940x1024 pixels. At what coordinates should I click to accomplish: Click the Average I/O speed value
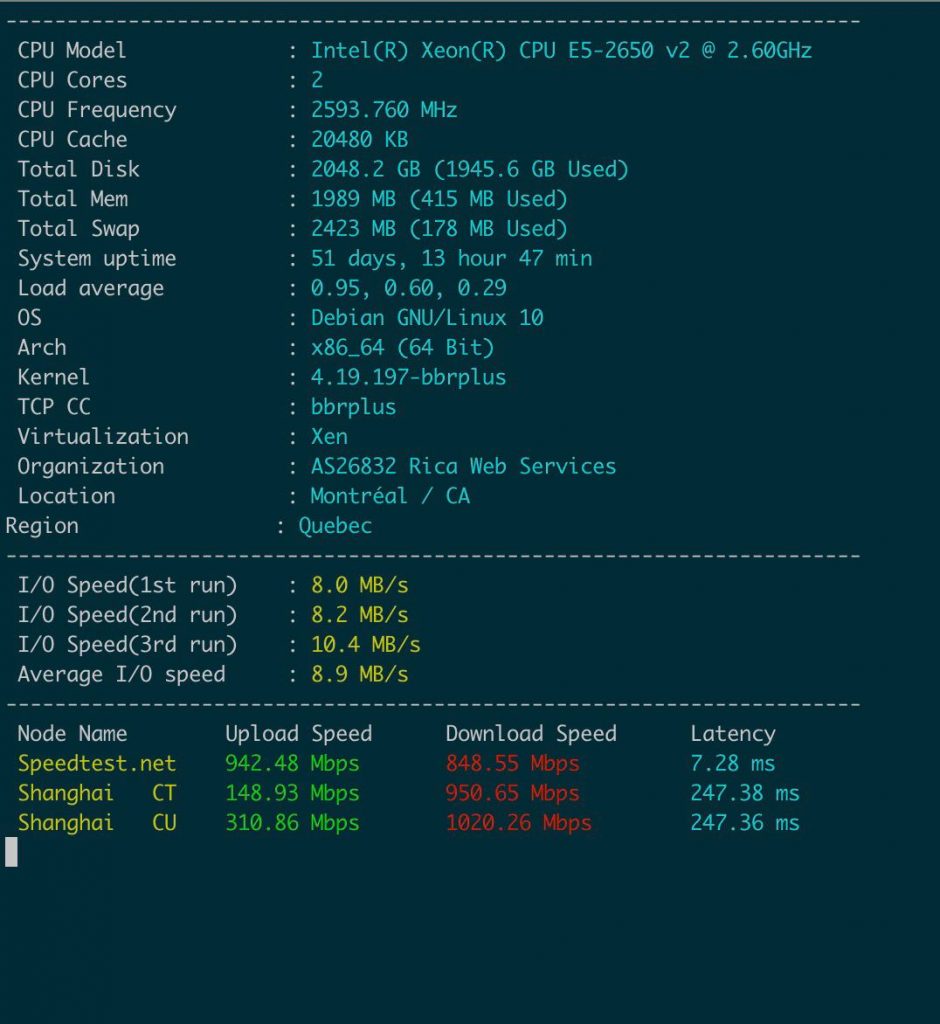pyautogui.click(x=359, y=675)
